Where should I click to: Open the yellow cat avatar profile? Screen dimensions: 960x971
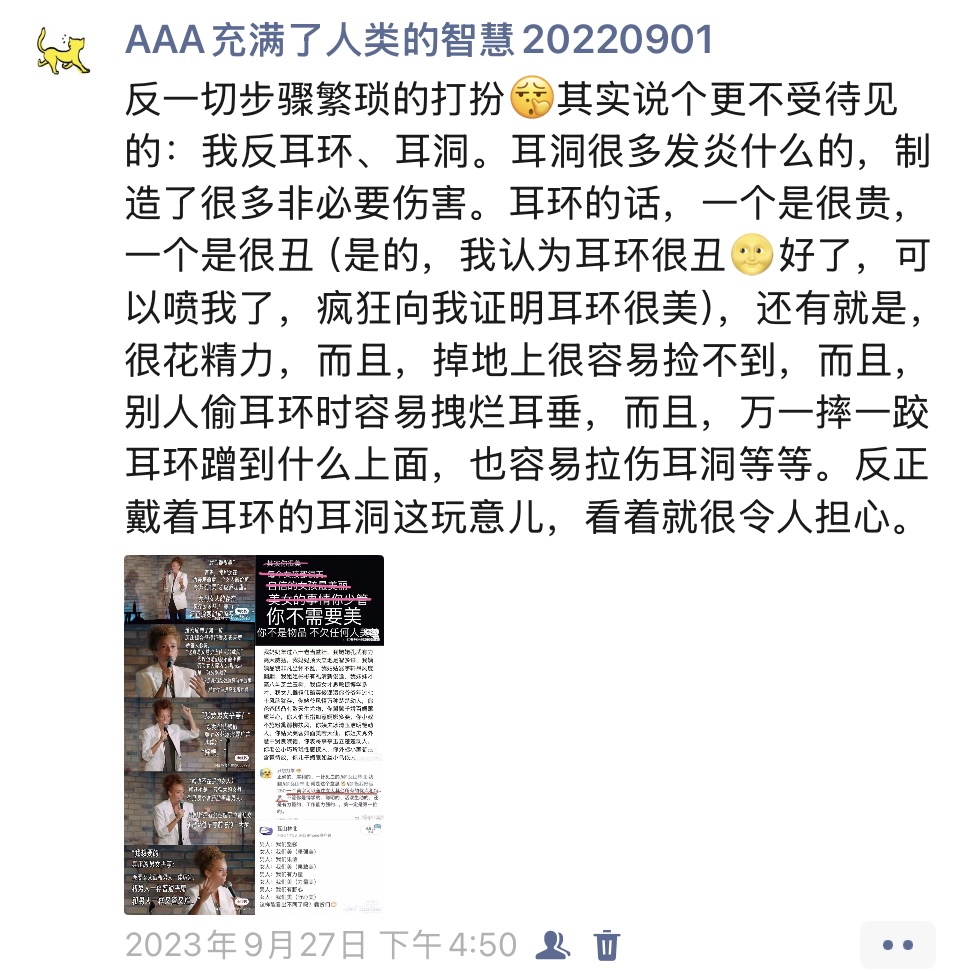63,51
